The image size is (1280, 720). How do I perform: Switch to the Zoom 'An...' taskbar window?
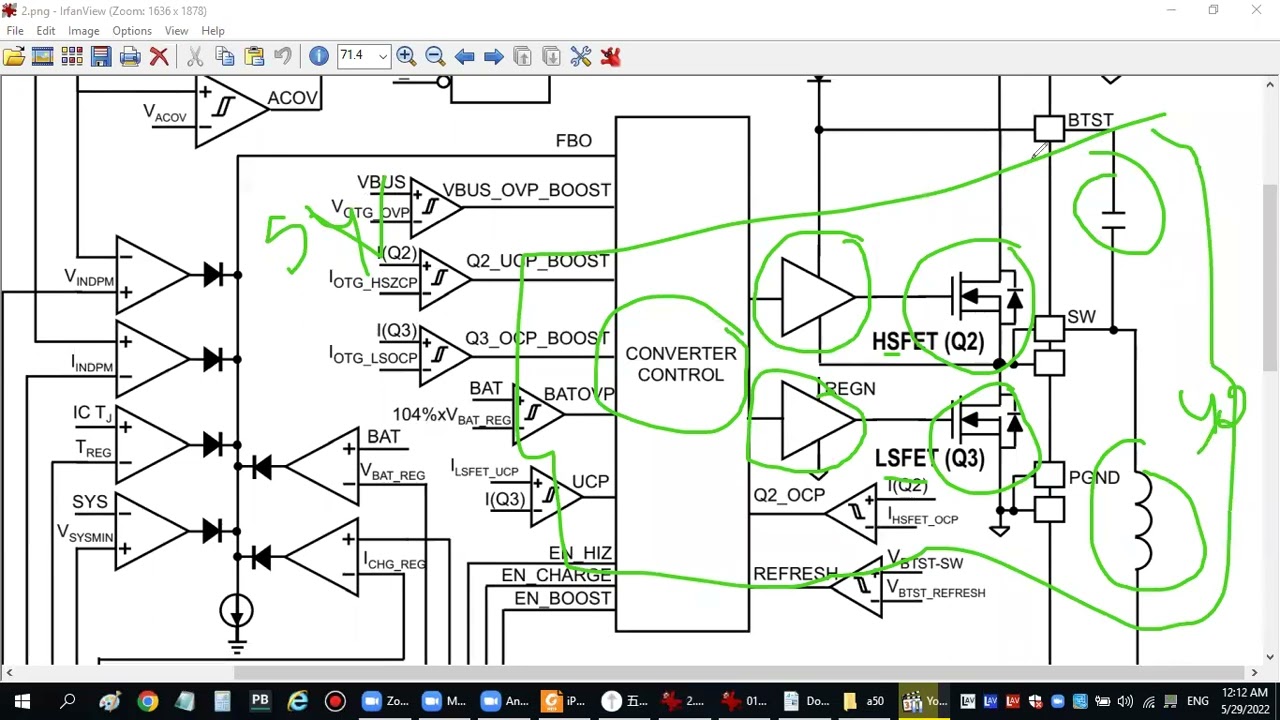[x=503, y=701]
